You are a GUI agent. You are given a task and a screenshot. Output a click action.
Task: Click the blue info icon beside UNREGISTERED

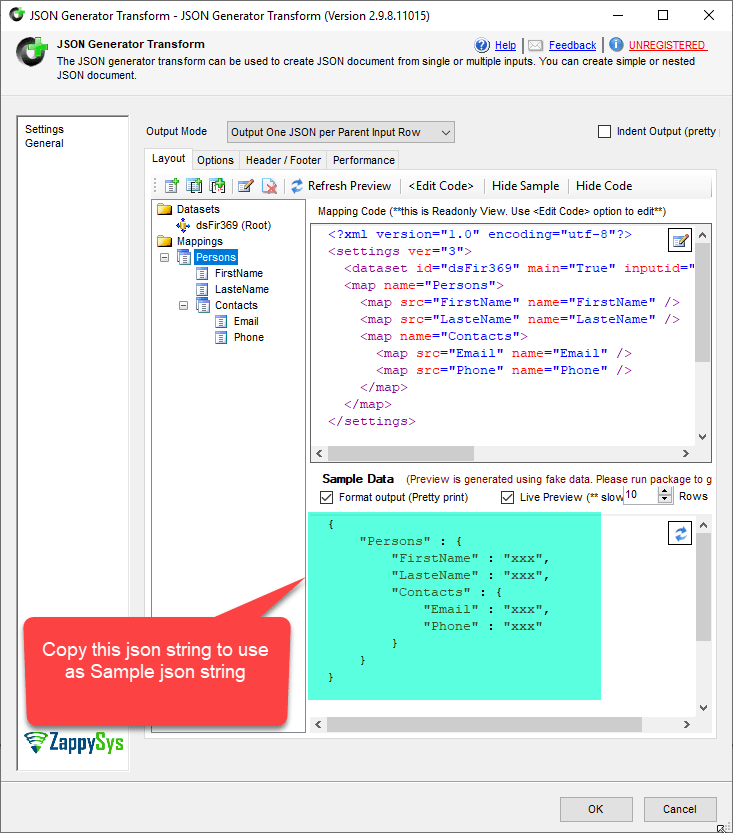[x=616, y=45]
